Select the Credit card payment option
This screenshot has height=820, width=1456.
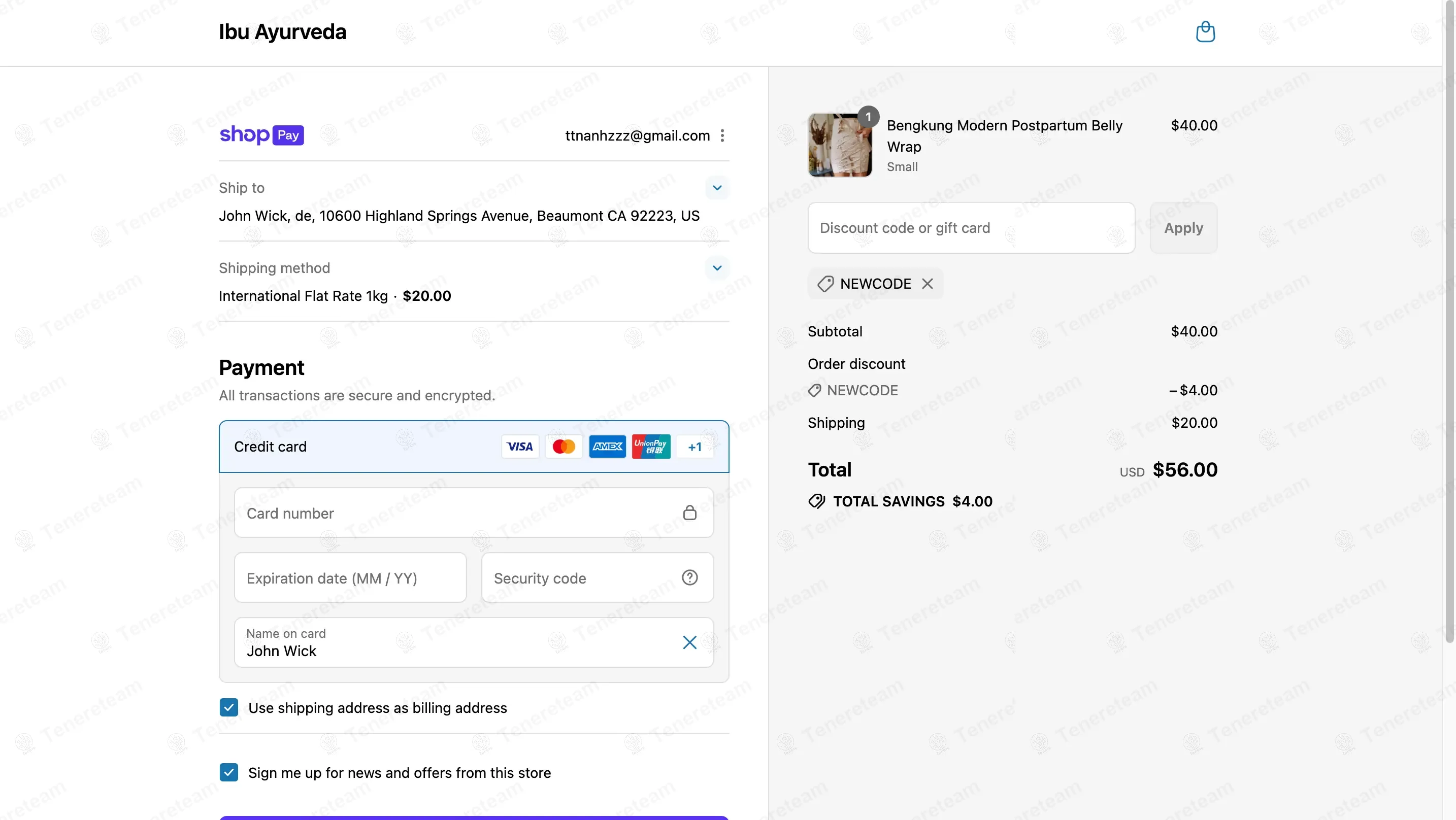pyautogui.click(x=474, y=447)
